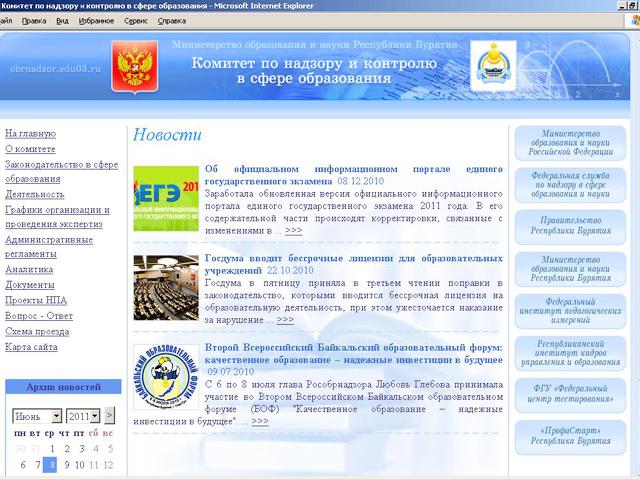Click the next month arrow button
The image size is (640, 480).
(x=109, y=416)
